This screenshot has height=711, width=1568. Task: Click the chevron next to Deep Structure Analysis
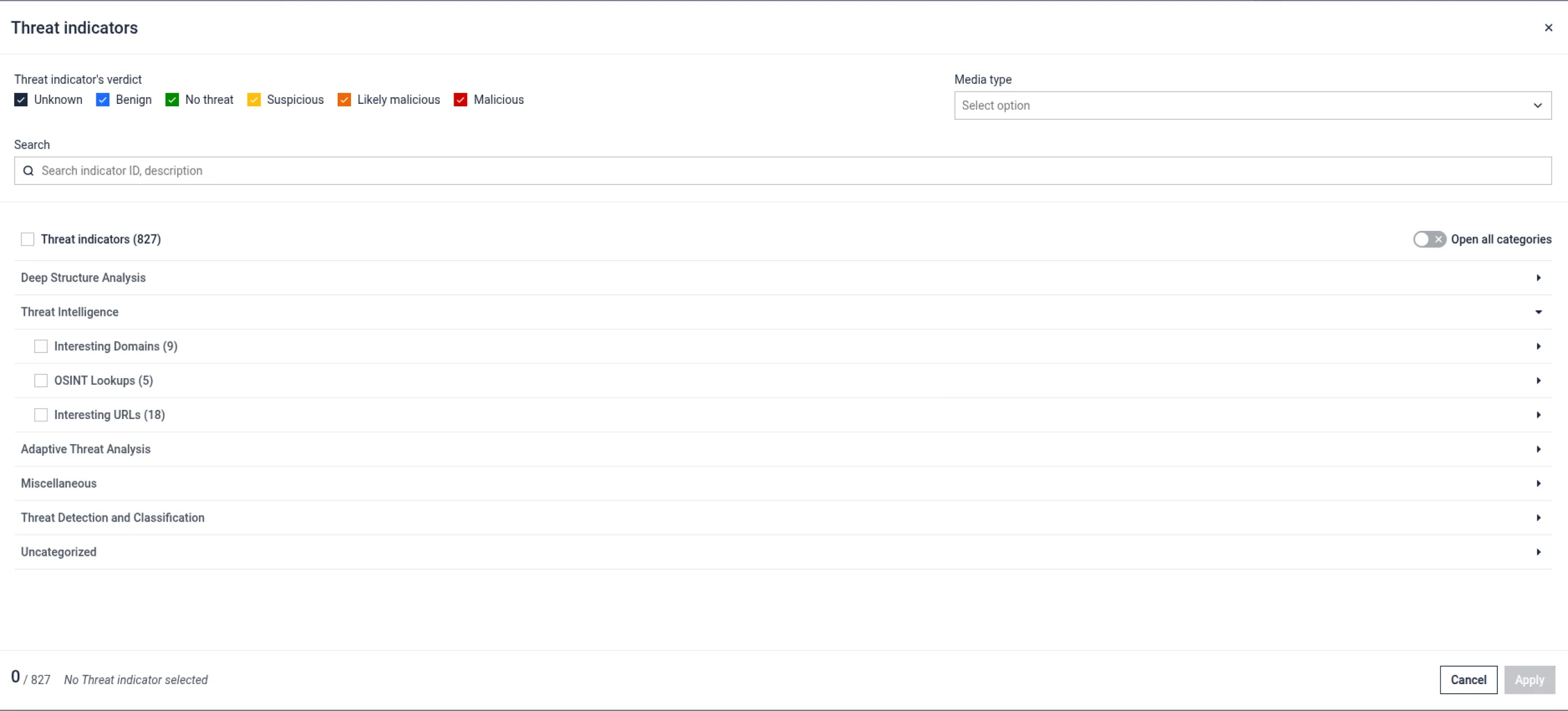pos(1538,277)
